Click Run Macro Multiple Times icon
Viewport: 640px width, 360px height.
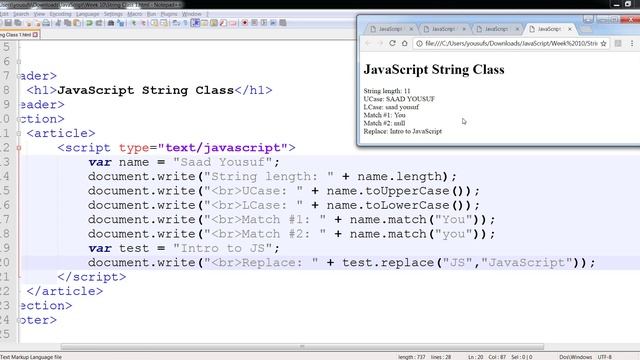(x=273, y=23)
